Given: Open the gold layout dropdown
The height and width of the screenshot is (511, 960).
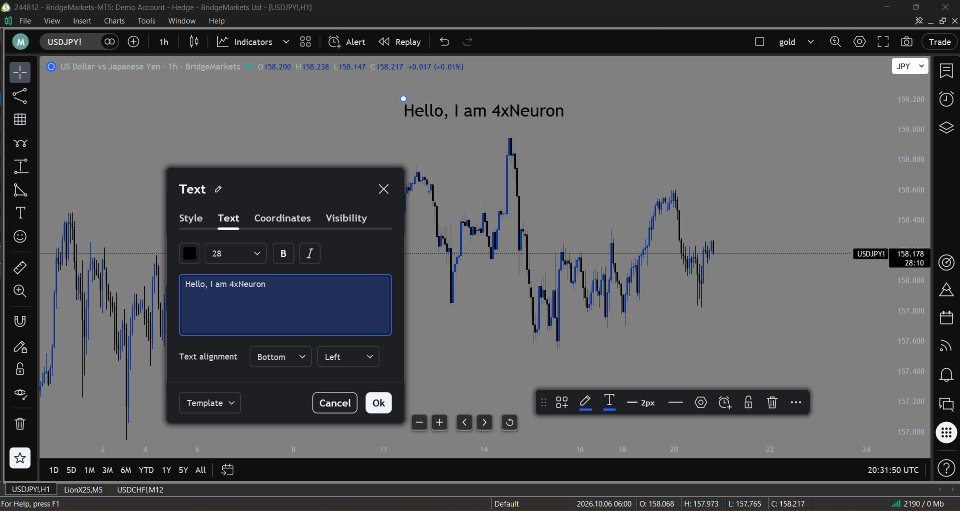Looking at the screenshot, I should coord(796,42).
